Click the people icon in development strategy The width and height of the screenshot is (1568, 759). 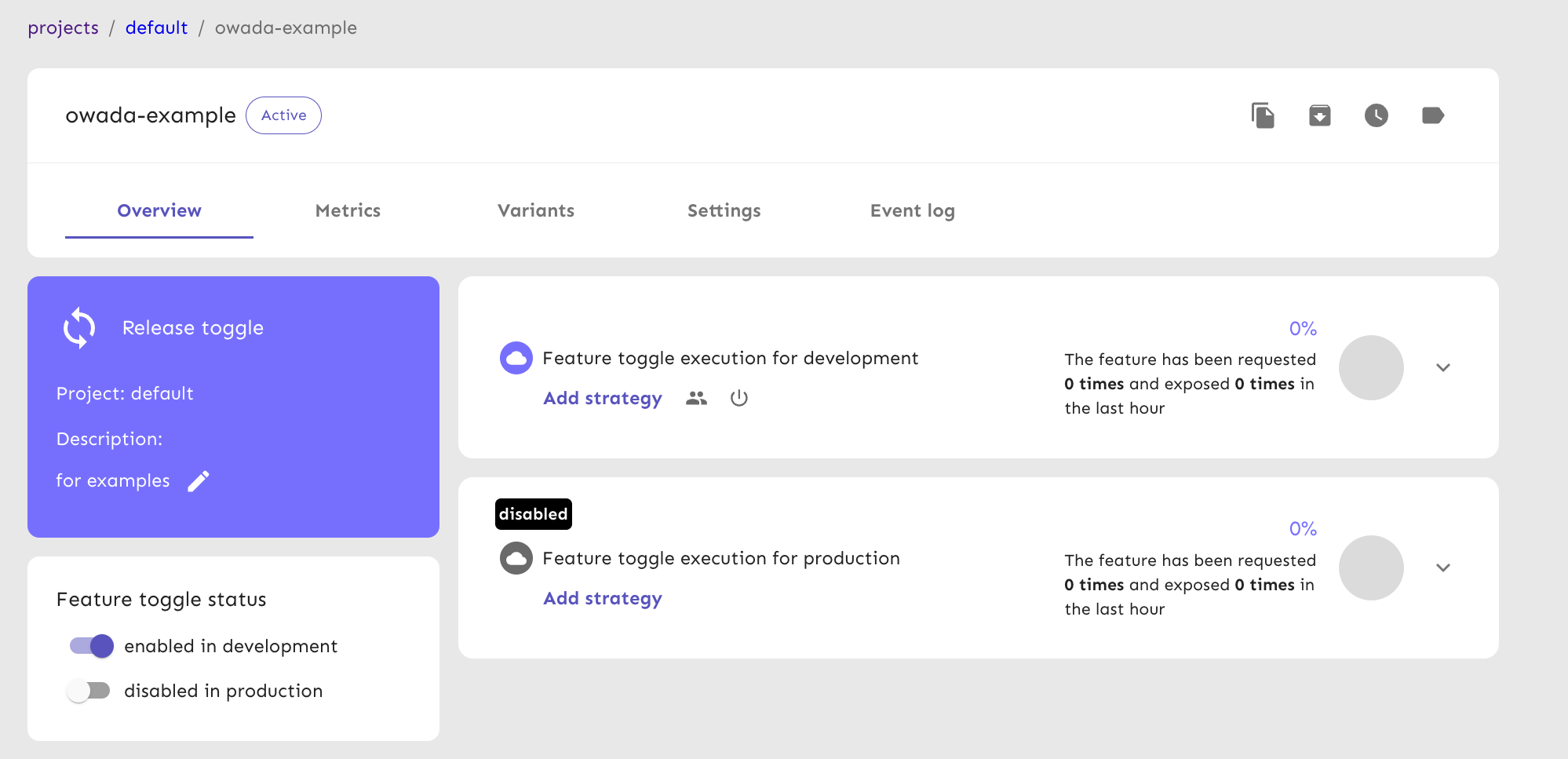point(696,399)
